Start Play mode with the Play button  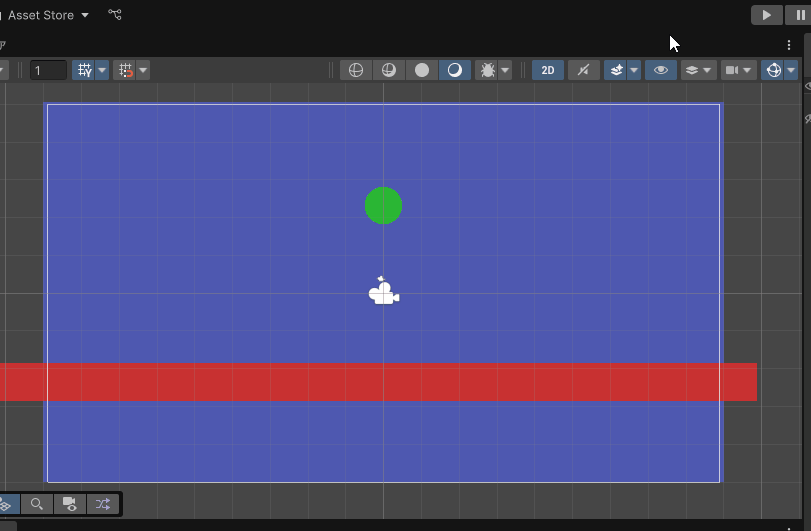coord(767,15)
